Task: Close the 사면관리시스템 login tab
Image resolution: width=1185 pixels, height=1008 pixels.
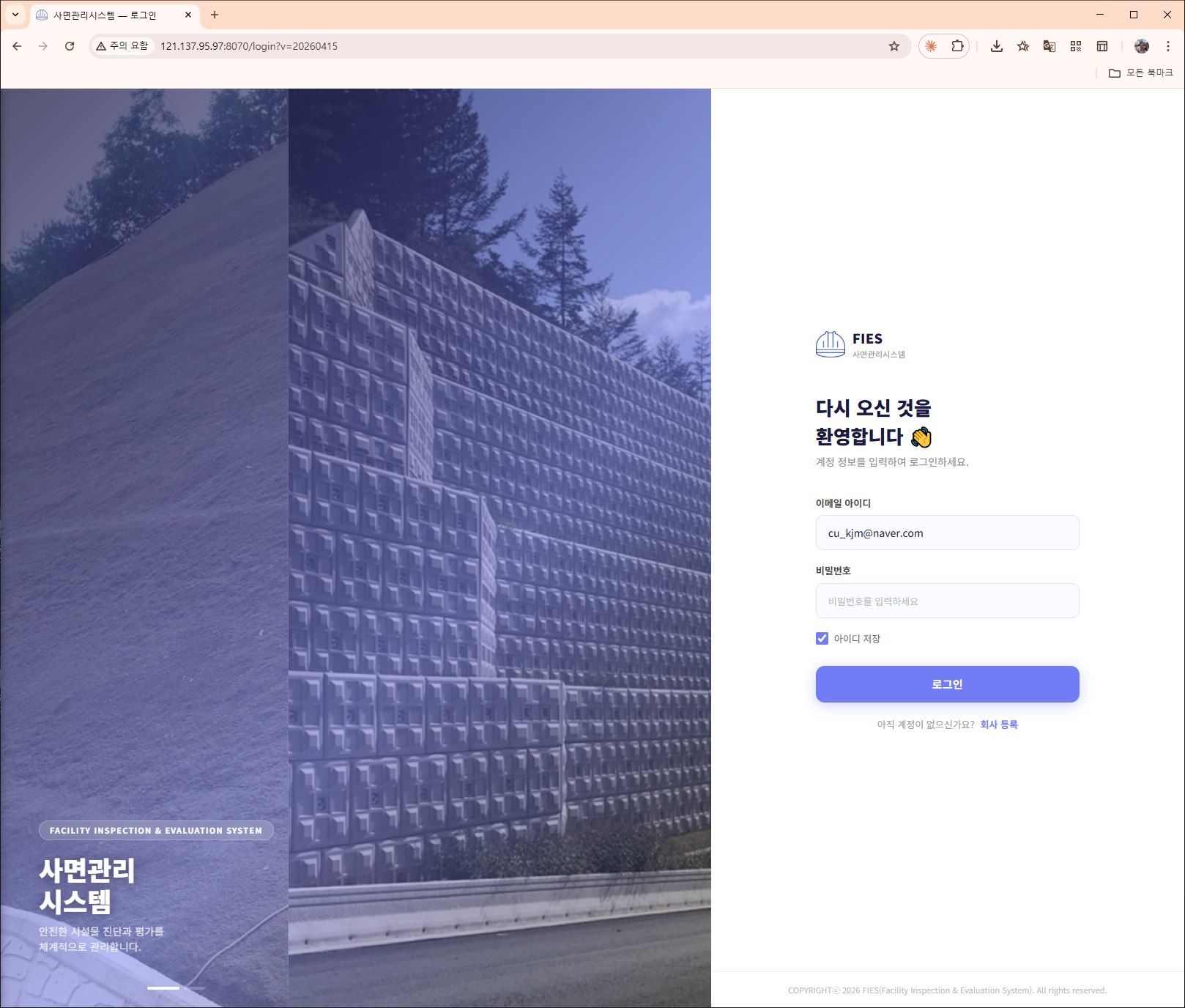Action: click(188, 15)
